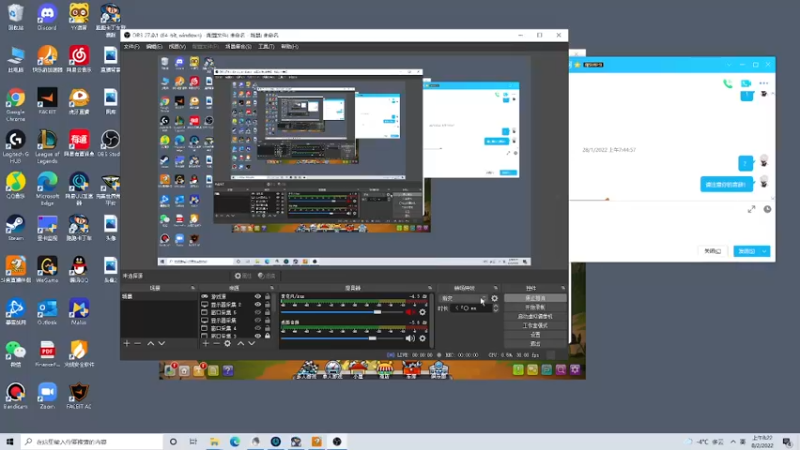
Task: Click the Start Recording button
Action: click(x=535, y=307)
